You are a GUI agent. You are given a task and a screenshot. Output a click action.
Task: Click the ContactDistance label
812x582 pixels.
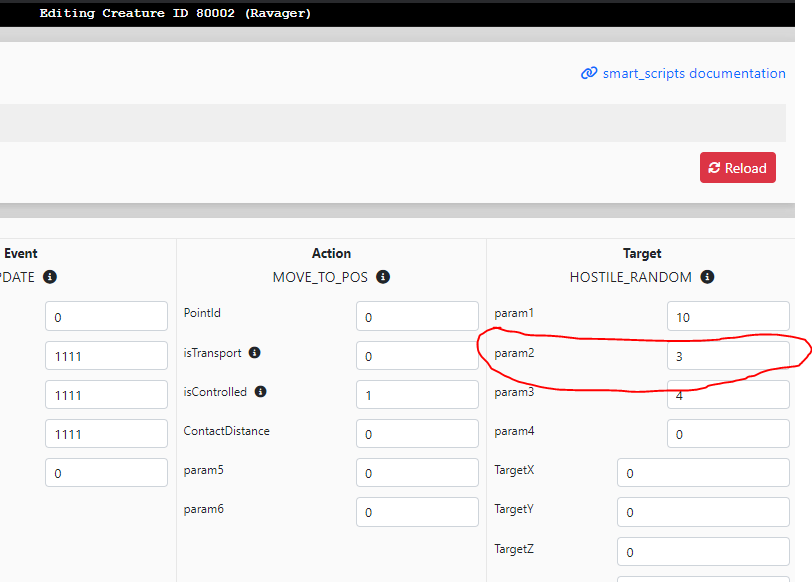pyautogui.click(x=226, y=431)
